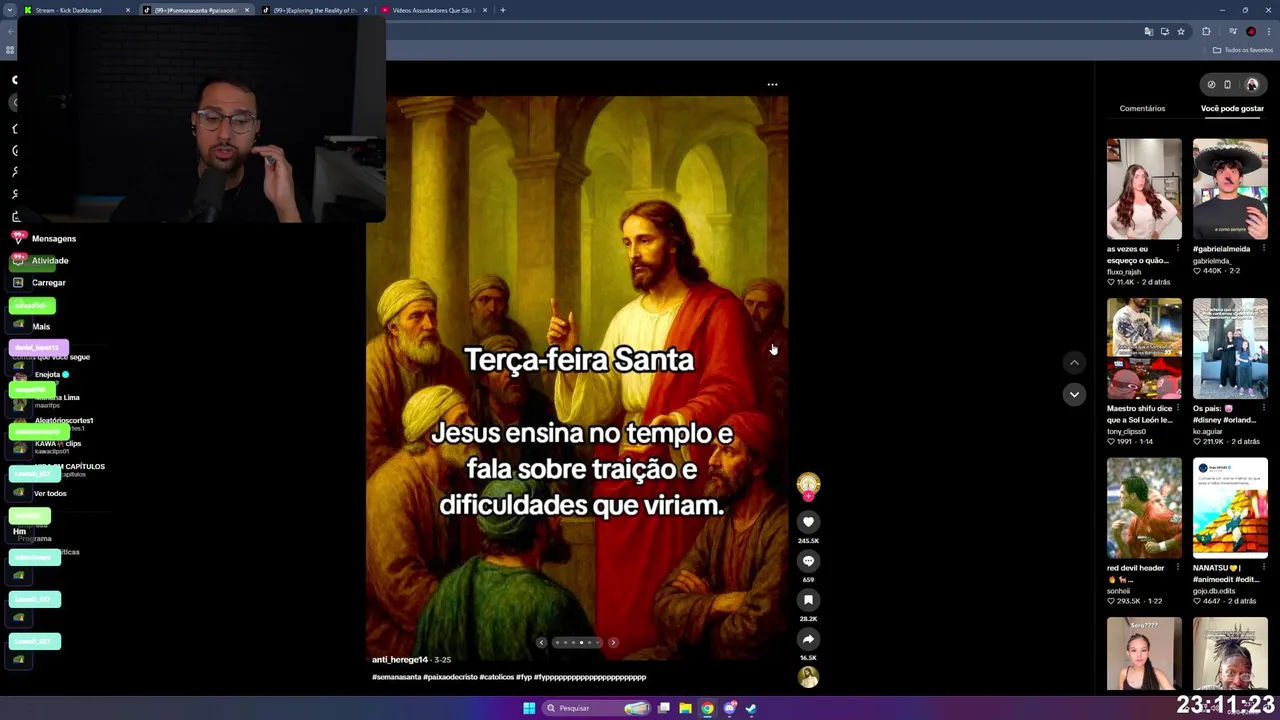
Task: Open the #gabrielalmeida recommended video thumbnail
Action: [x=1230, y=189]
